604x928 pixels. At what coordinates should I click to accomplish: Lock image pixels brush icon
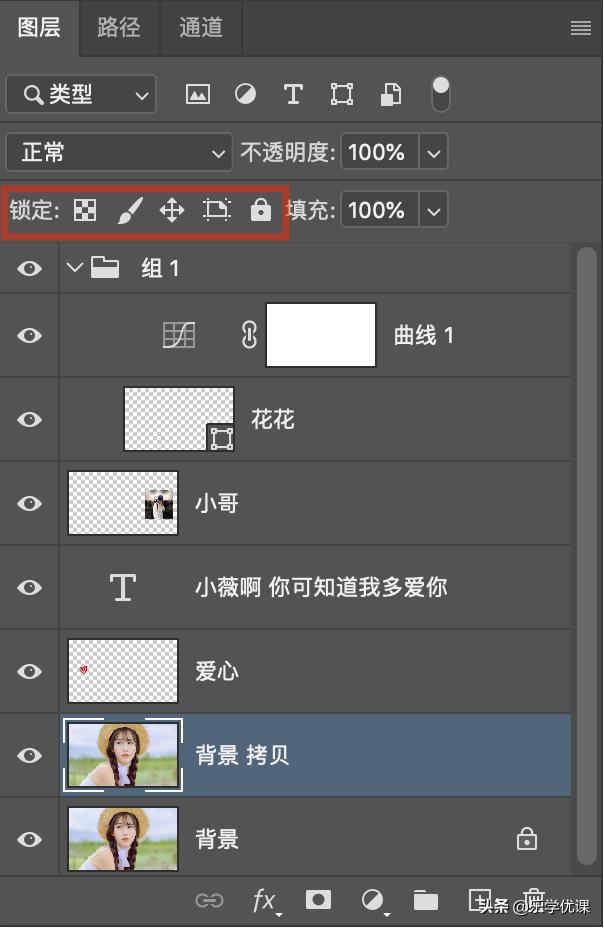pos(130,210)
